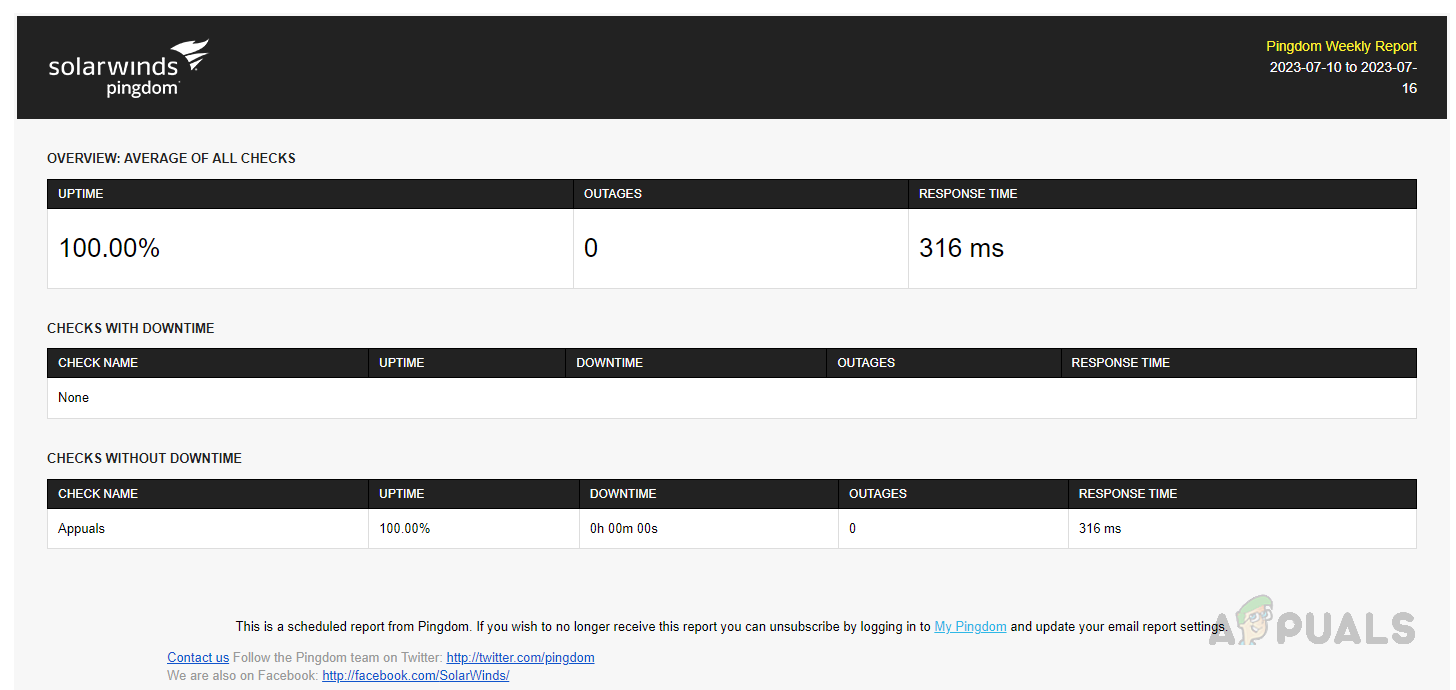Click the overview response time 316 ms
This screenshot has width=1456, height=690.
click(x=961, y=248)
